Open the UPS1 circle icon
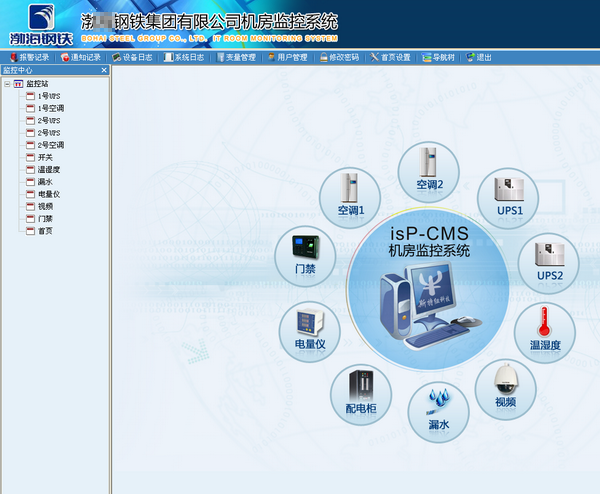The height and width of the screenshot is (494, 600). click(508, 198)
